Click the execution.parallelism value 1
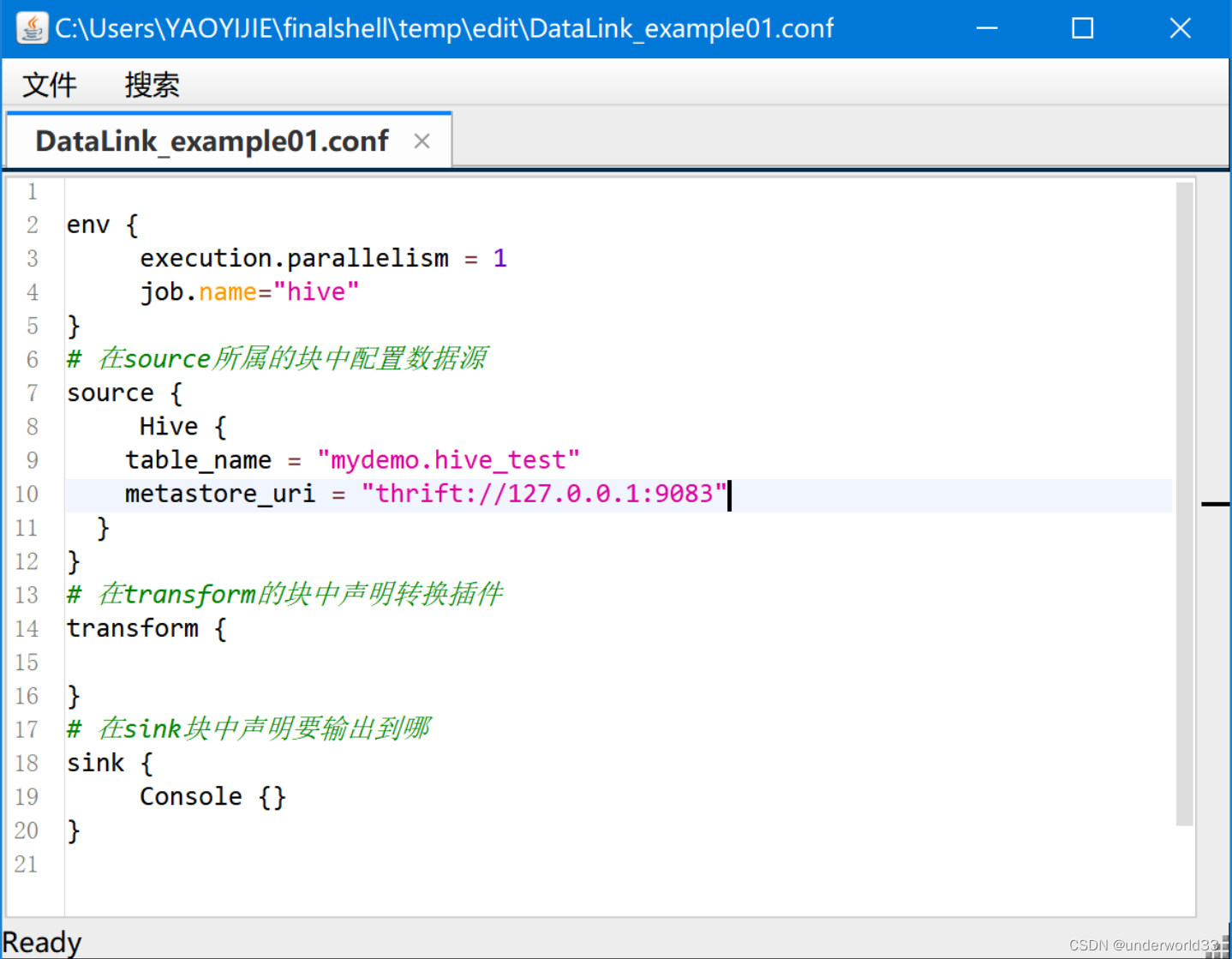Image resolution: width=1232 pixels, height=959 pixels. click(500, 257)
